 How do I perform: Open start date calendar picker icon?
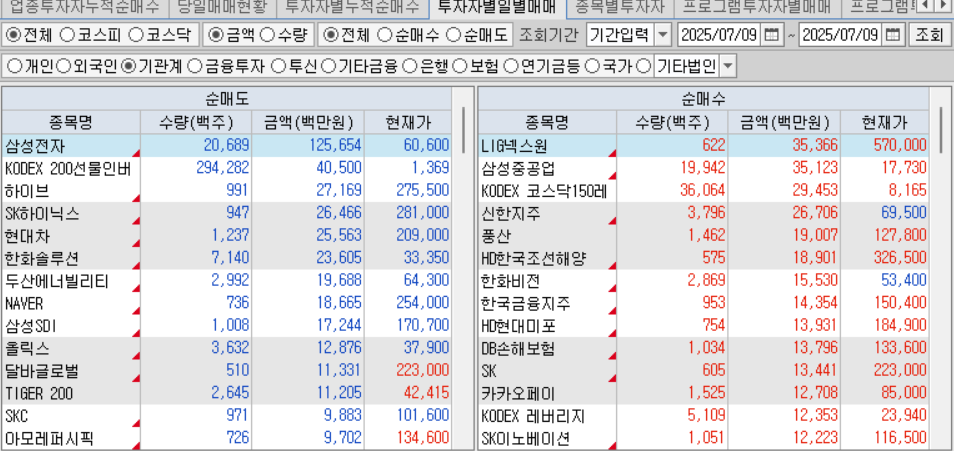tap(771, 35)
